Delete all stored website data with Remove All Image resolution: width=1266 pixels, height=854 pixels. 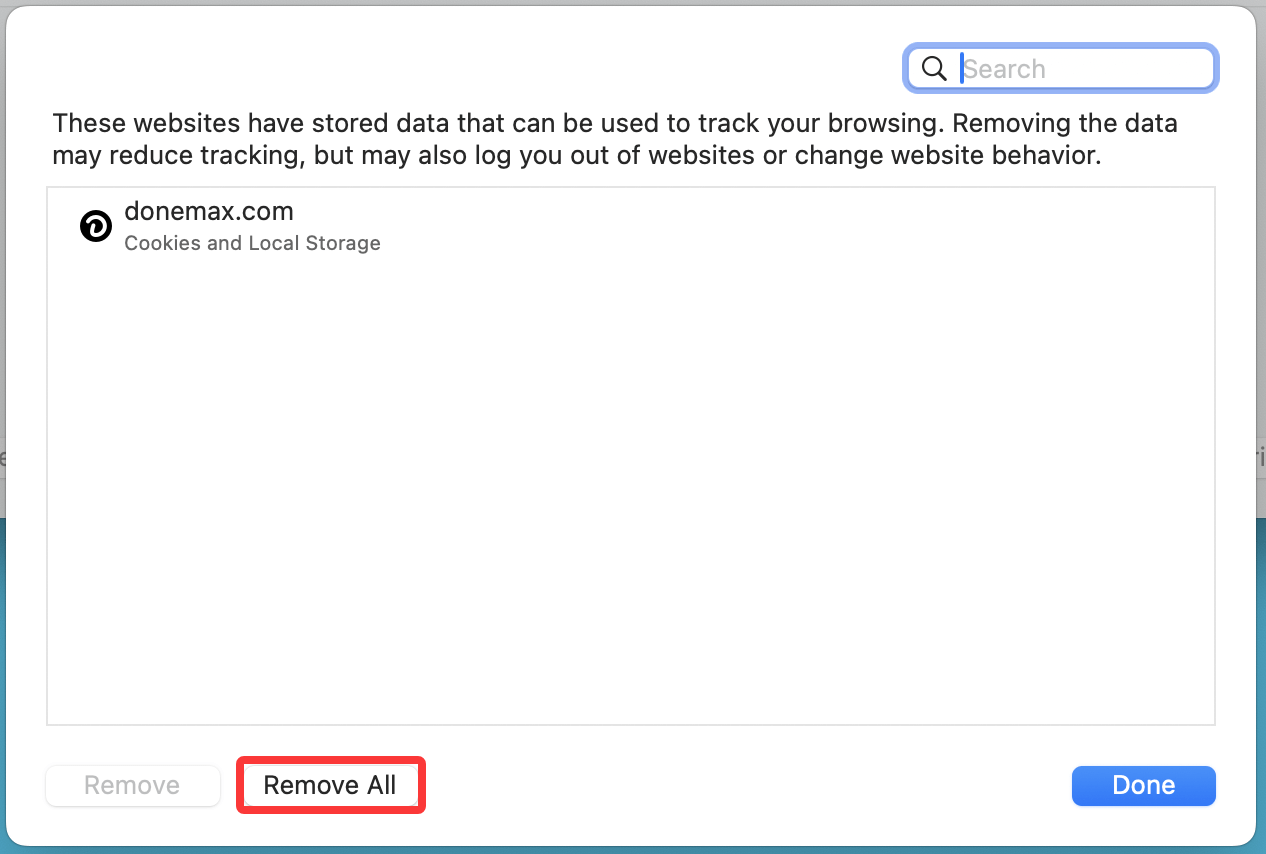click(330, 786)
